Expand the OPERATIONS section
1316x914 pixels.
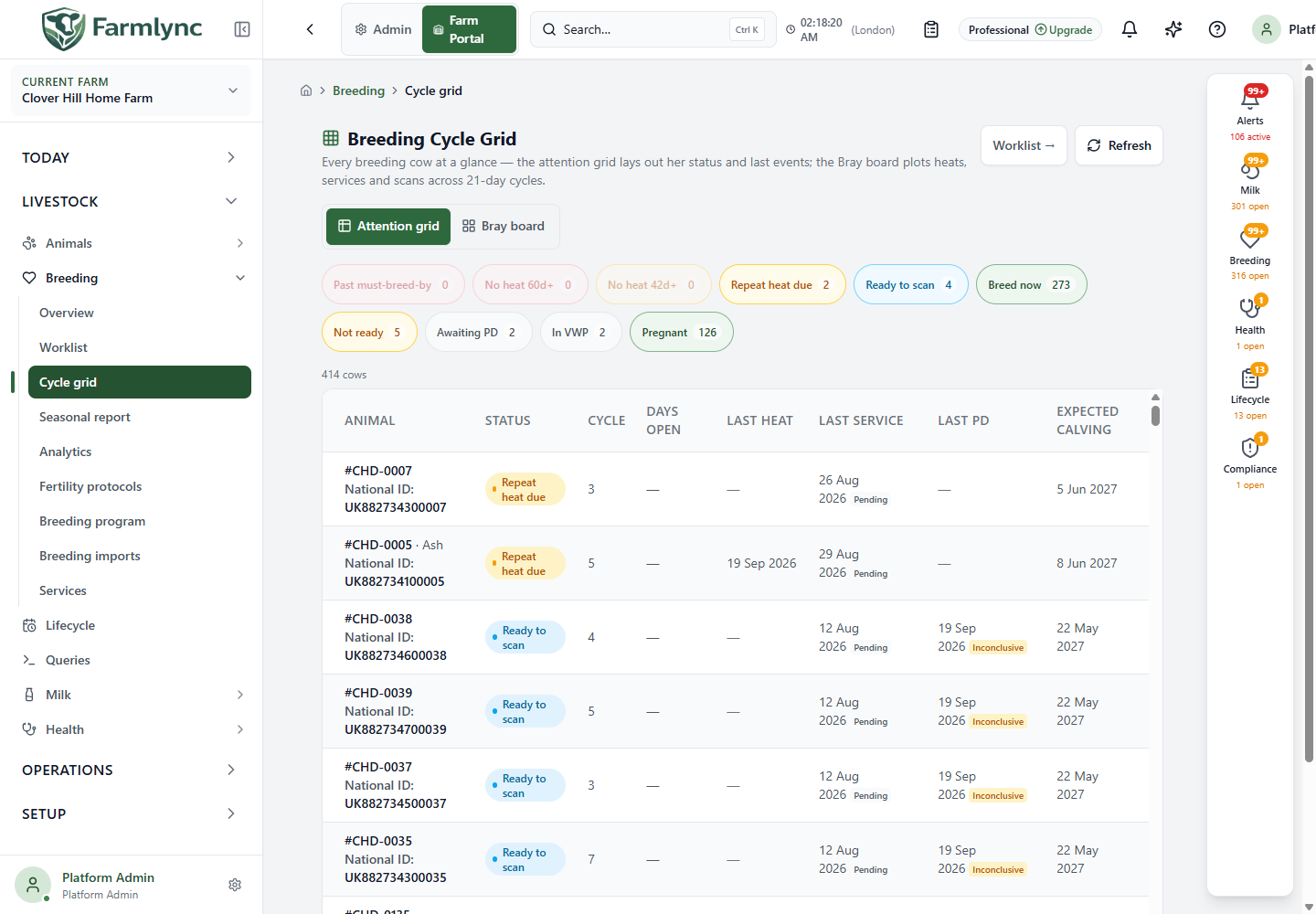point(131,770)
